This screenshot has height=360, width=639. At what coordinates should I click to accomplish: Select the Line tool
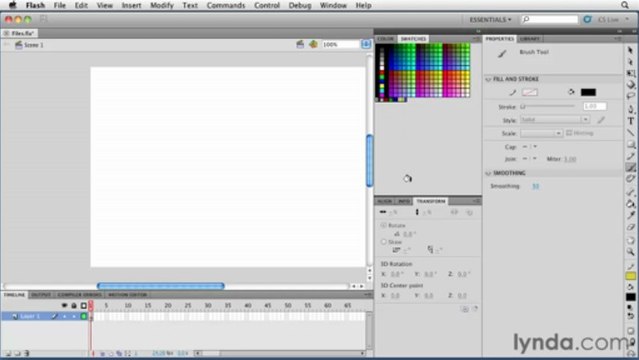(x=630, y=133)
